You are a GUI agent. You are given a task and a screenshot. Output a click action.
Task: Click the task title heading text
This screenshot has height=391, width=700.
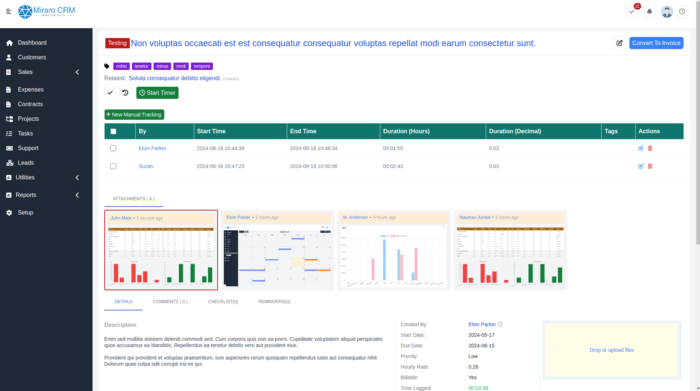click(x=333, y=43)
